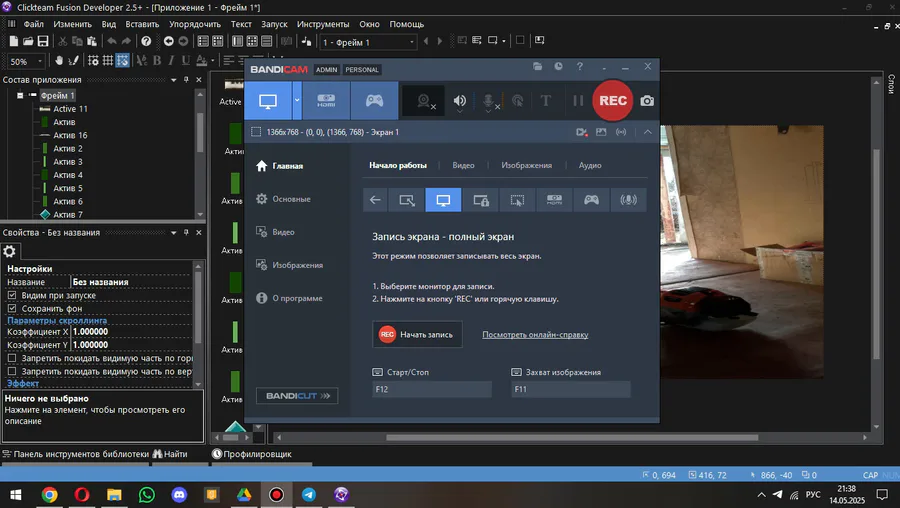
Task: Collapse Bandicam panel with chevron up arrow
Action: click(x=647, y=132)
